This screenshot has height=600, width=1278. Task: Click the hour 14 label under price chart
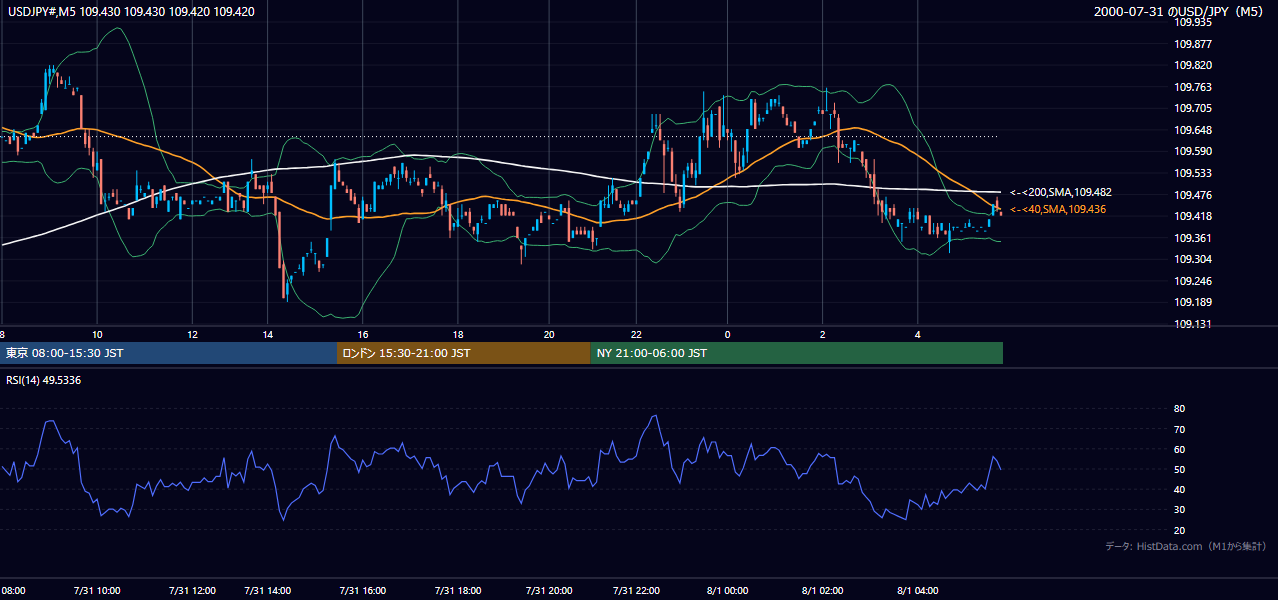pyautogui.click(x=267, y=334)
